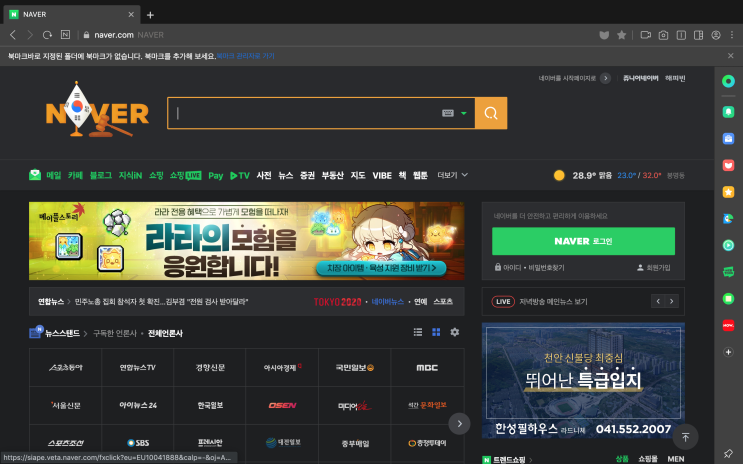Open 해피빈 link at top
The image size is (743, 464).
point(675,78)
